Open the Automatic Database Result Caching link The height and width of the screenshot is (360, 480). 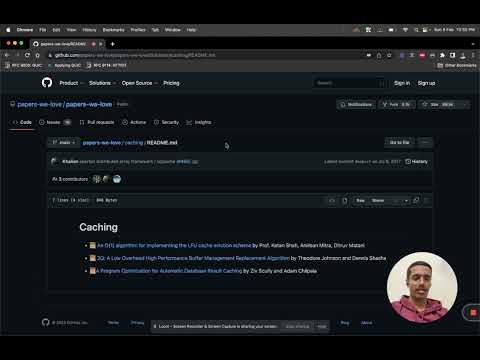click(169, 271)
